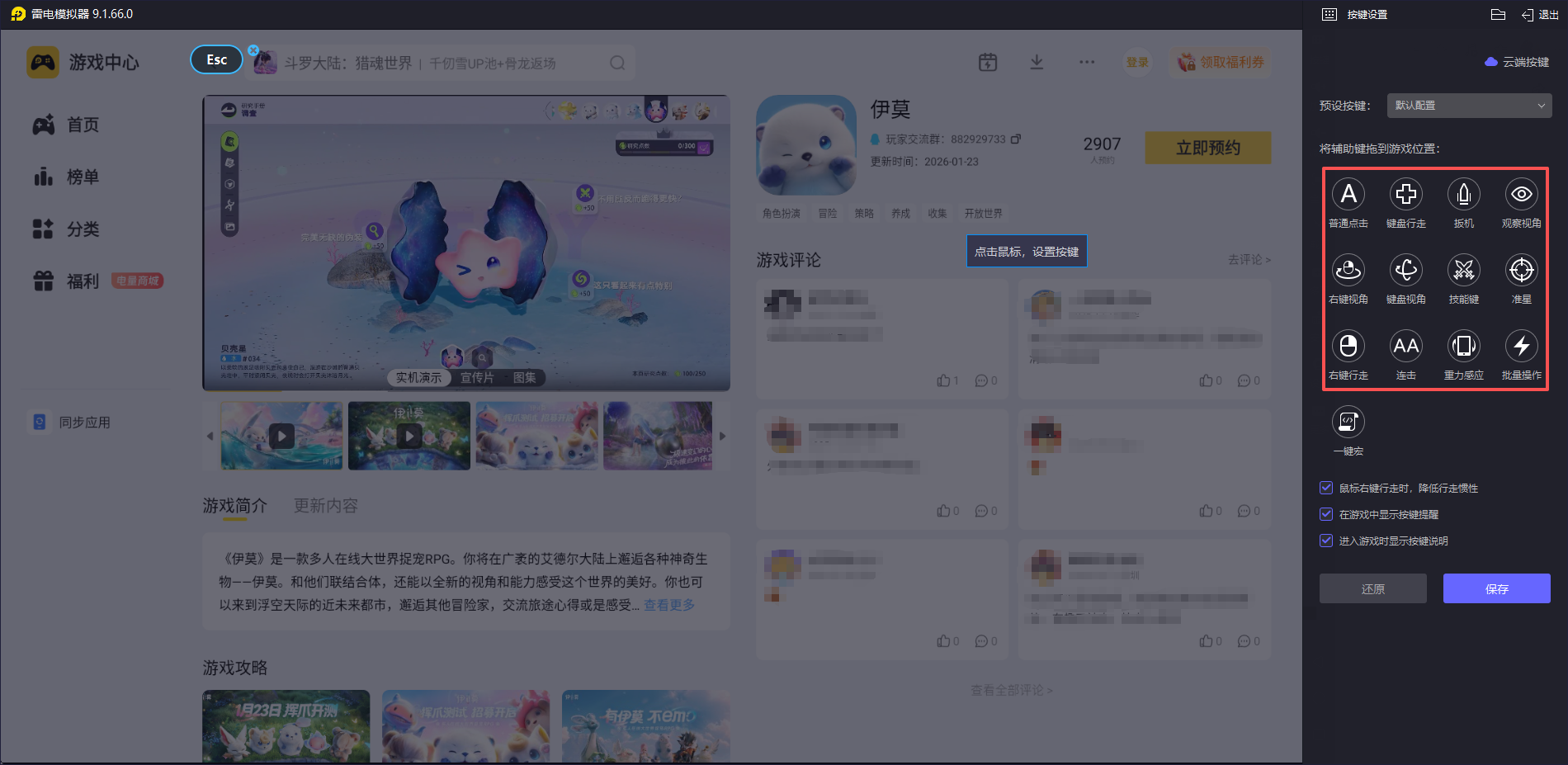Expand the 预设按键 默认配置 dropdown
1568x765 pixels.
coord(1469,106)
